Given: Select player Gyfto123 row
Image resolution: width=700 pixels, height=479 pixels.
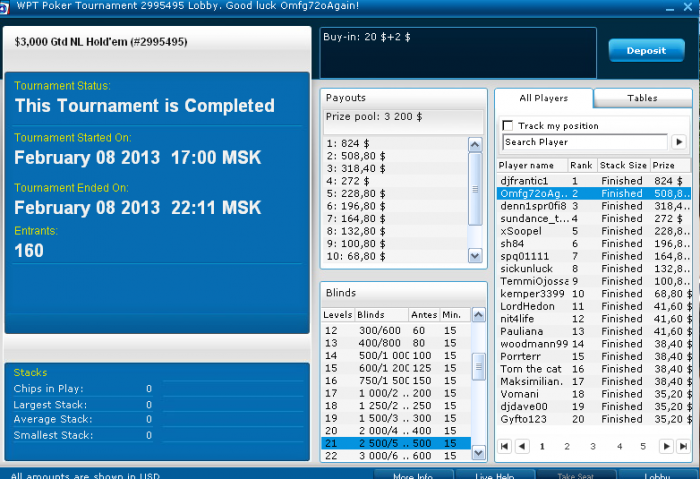Looking at the screenshot, I should [x=594, y=419].
